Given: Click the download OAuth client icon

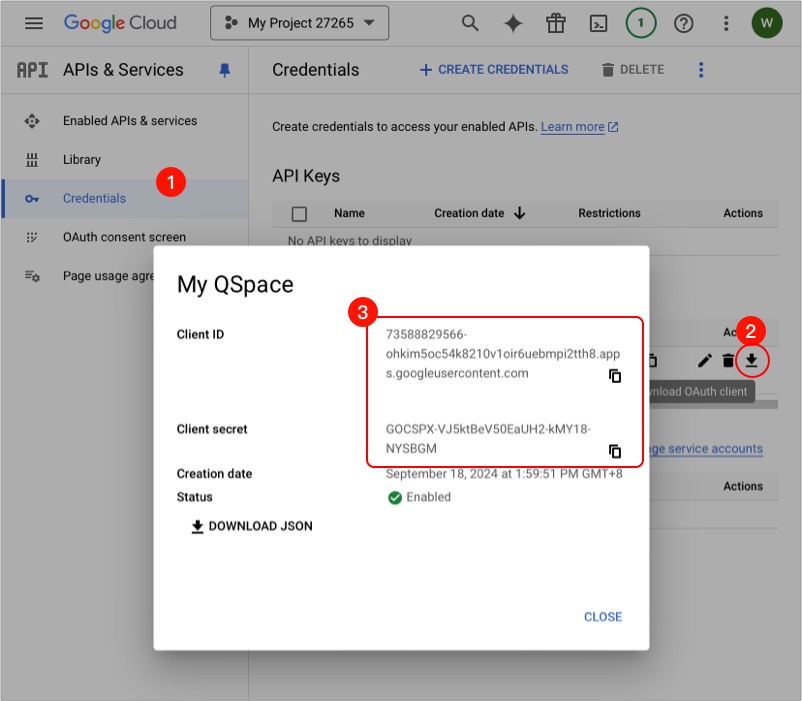Looking at the screenshot, I should [751, 360].
